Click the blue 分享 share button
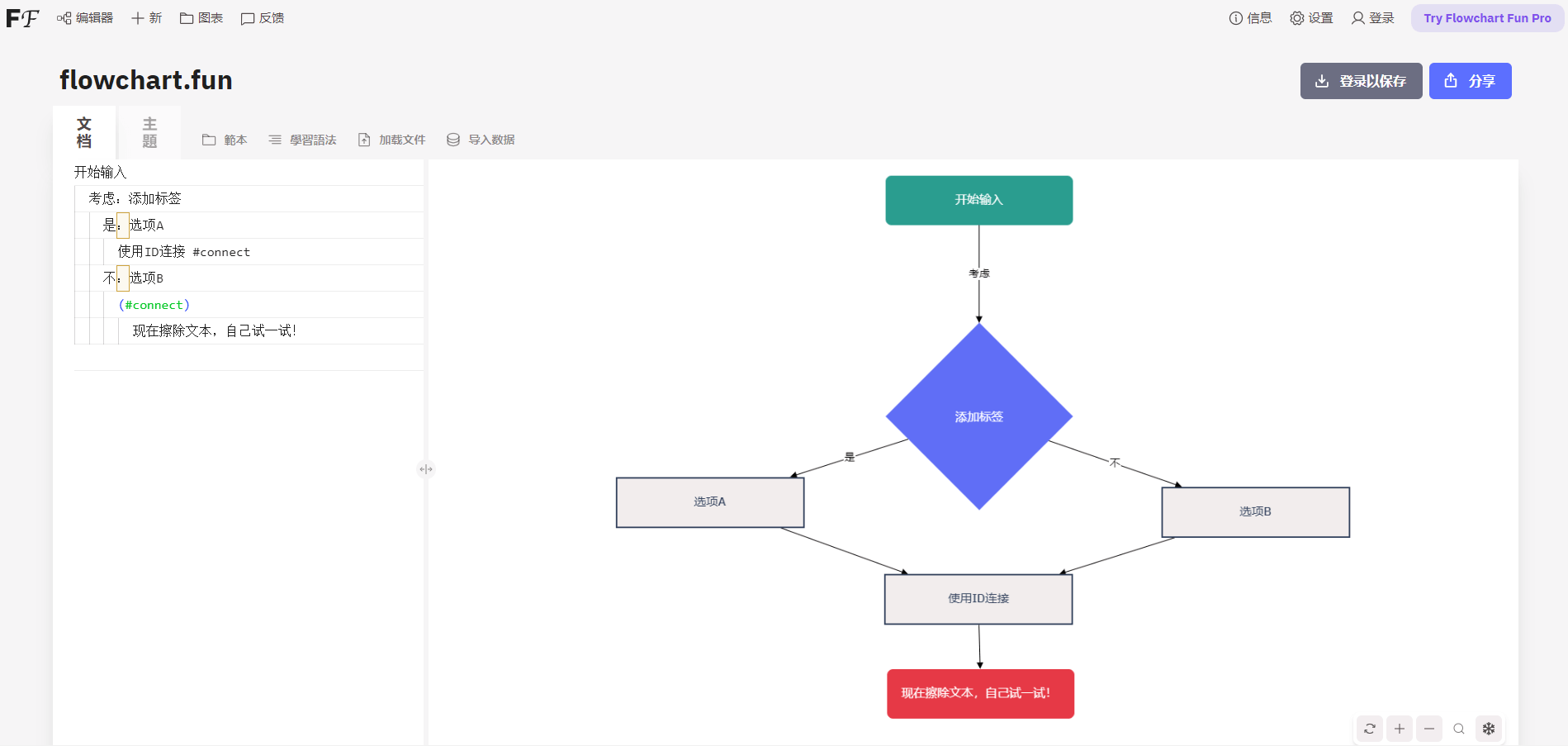The image size is (1568, 746). coord(1470,81)
